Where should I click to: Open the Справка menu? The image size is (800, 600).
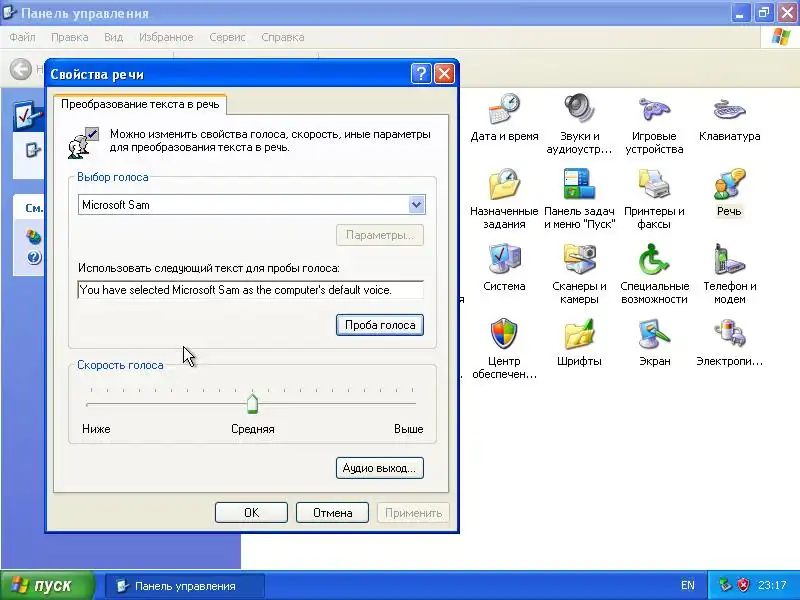283,37
